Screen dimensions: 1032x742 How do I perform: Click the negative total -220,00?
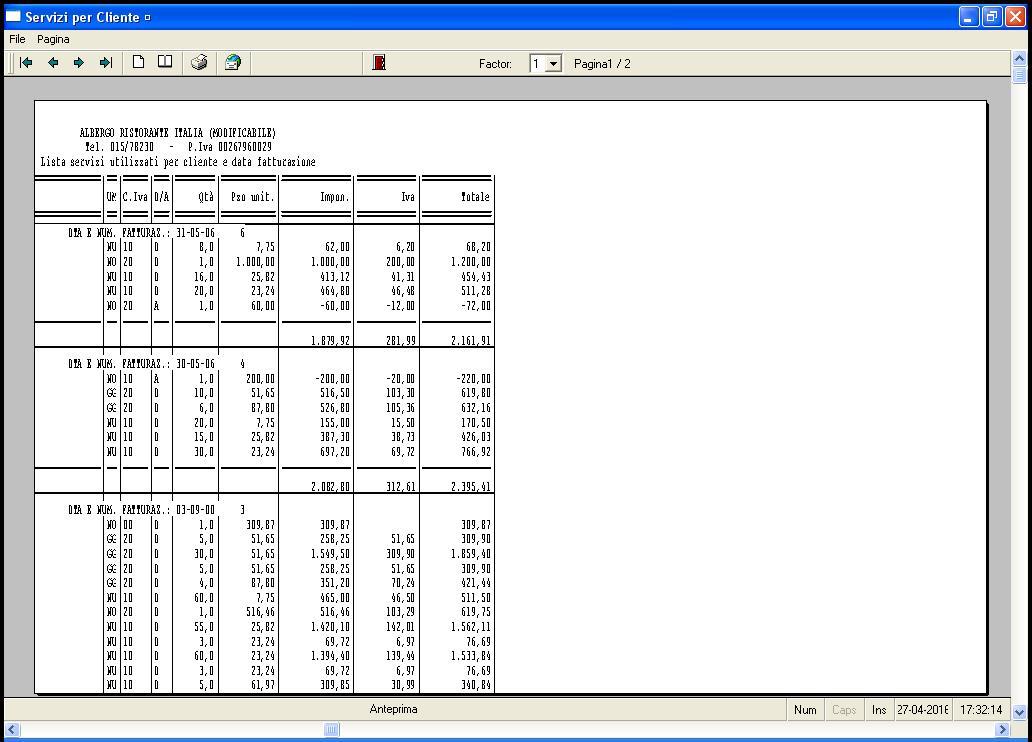tap(473, 379)
